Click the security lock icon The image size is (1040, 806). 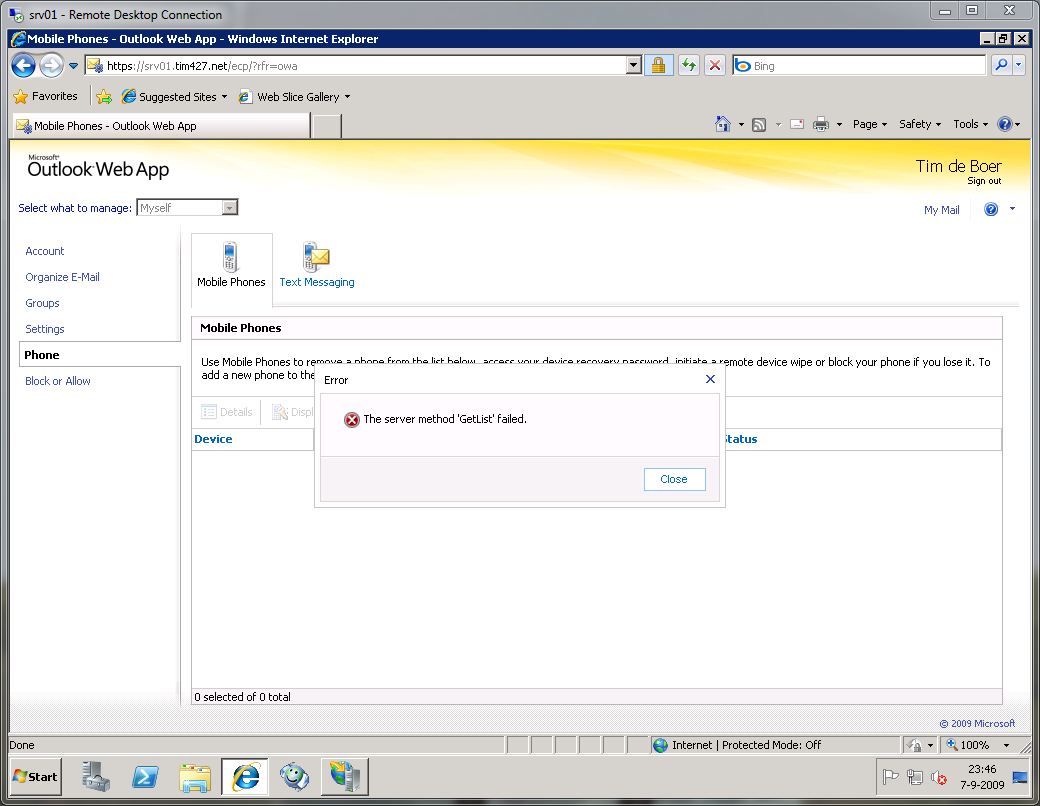658,66
